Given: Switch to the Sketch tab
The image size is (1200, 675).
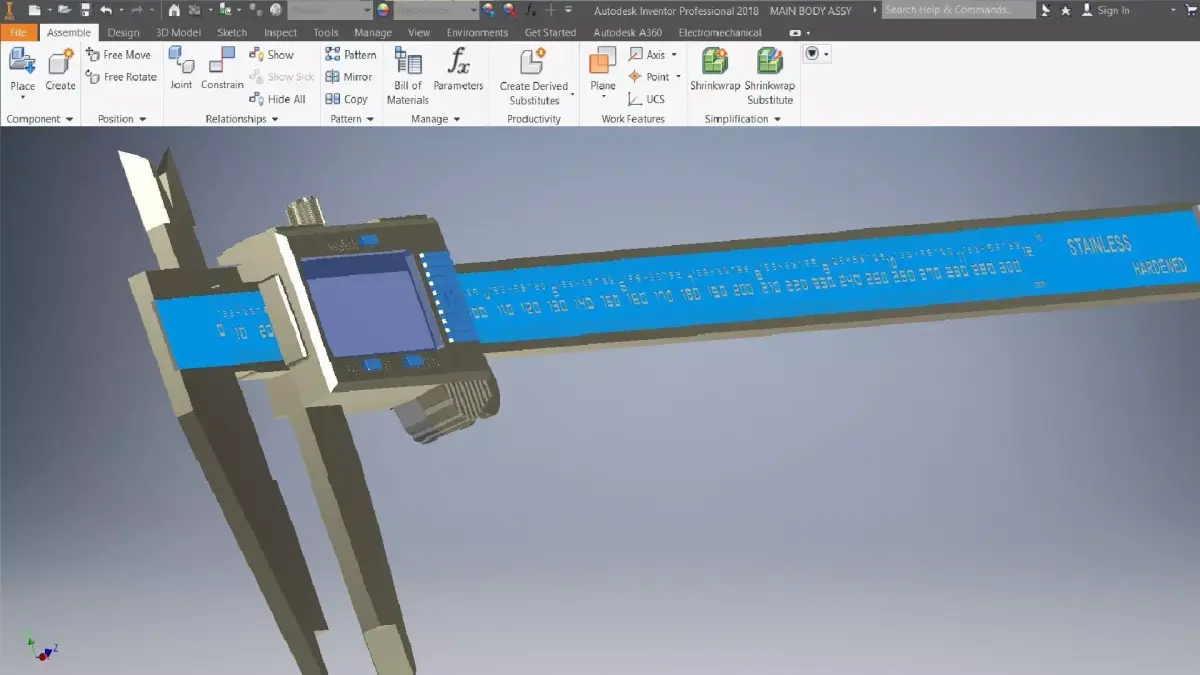Looking at the screenshot, I should click(232, 32).
